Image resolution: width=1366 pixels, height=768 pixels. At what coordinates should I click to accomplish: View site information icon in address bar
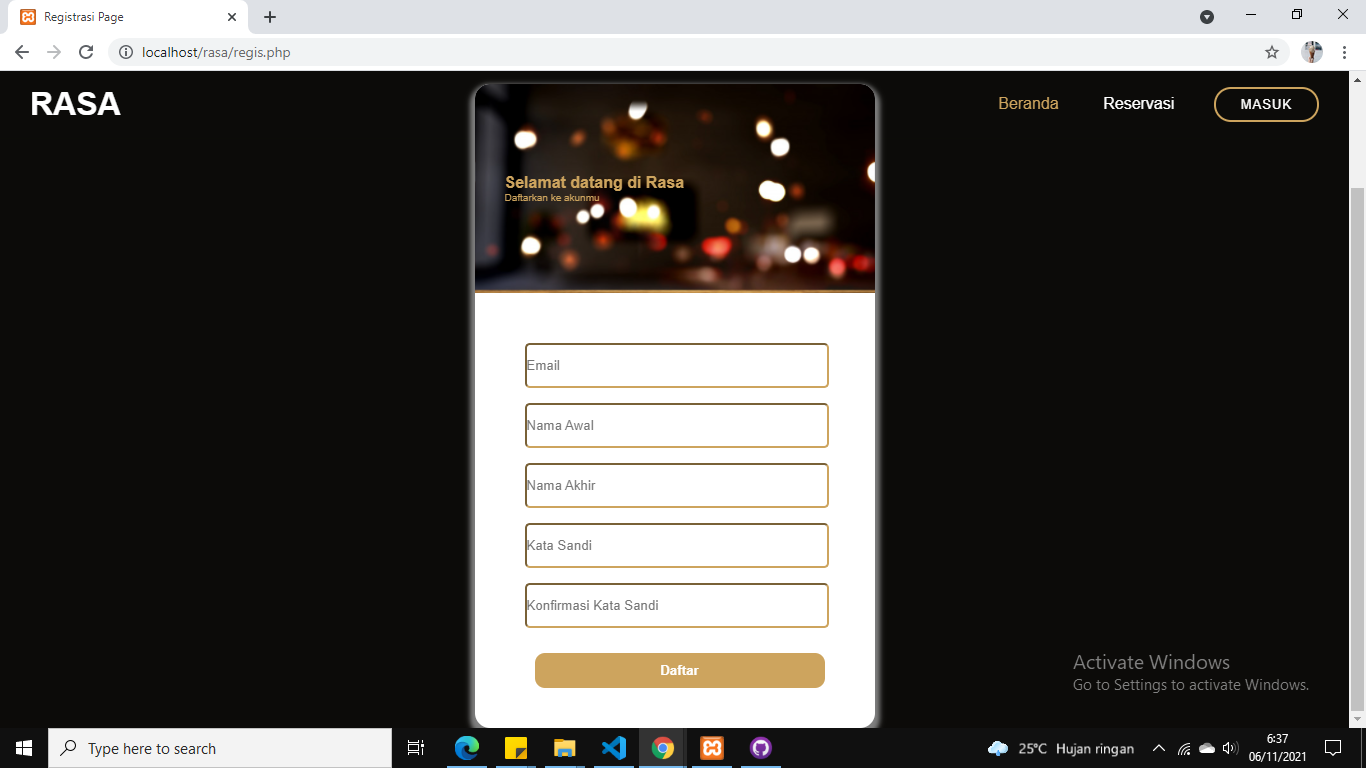pos(126,52)
